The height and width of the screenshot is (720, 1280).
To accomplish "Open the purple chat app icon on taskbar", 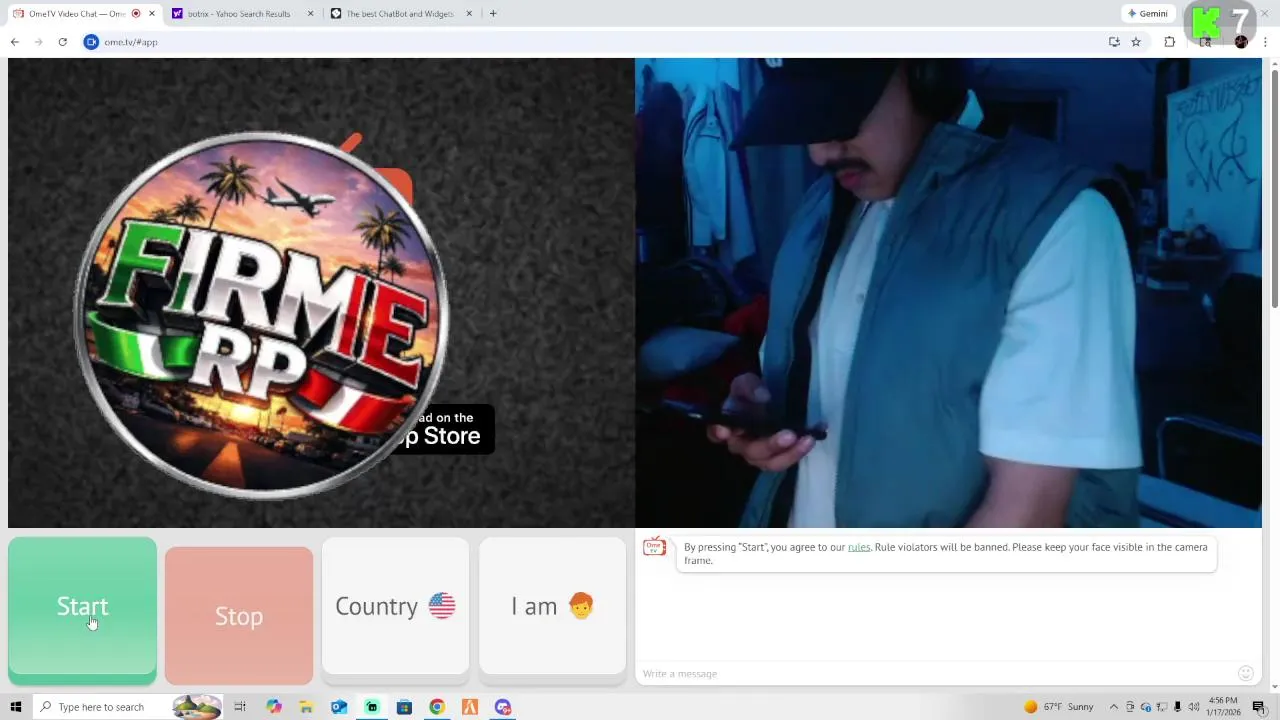I will click(x=503, y=707).
